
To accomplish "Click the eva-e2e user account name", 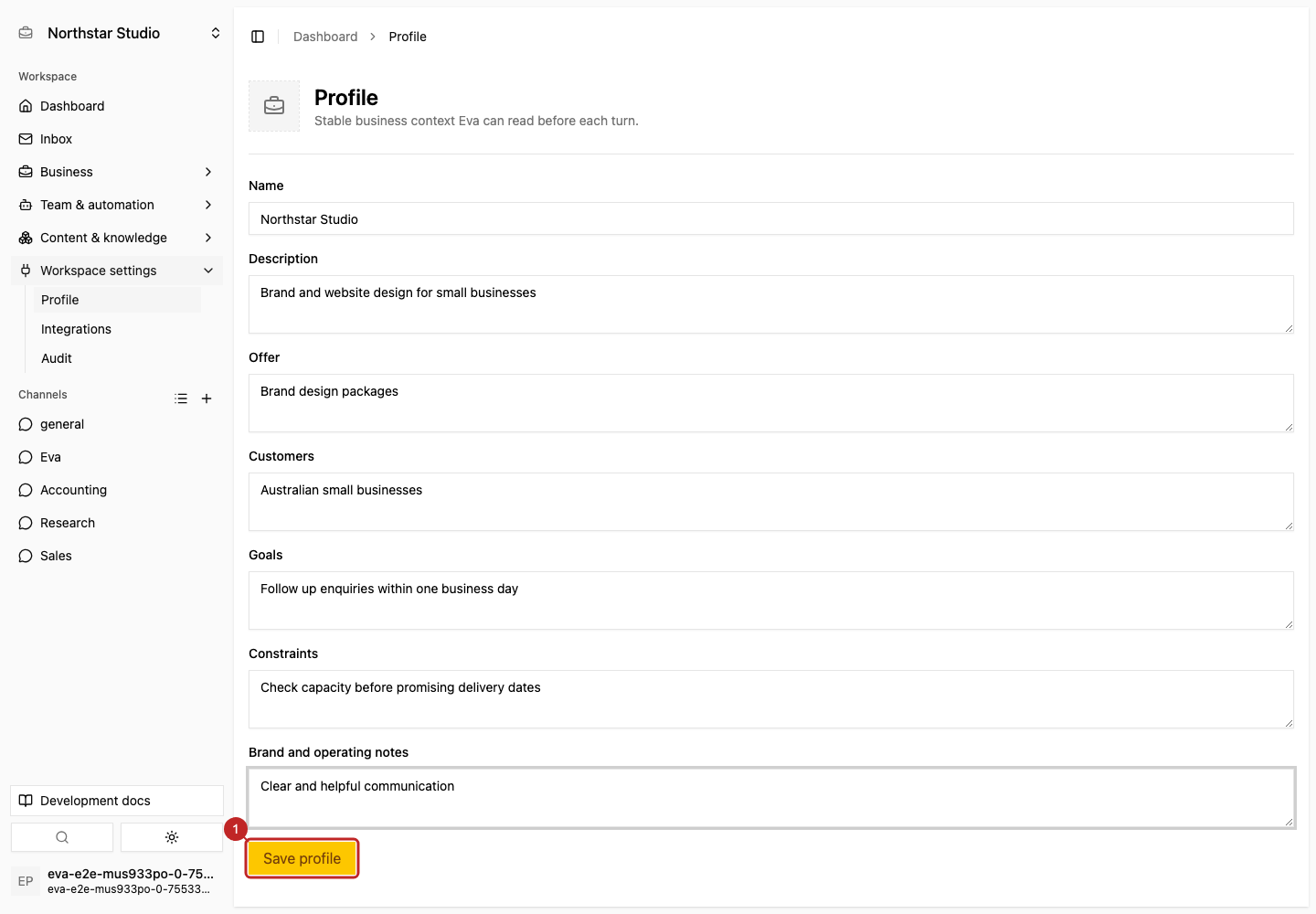I will tap(131, 874).
